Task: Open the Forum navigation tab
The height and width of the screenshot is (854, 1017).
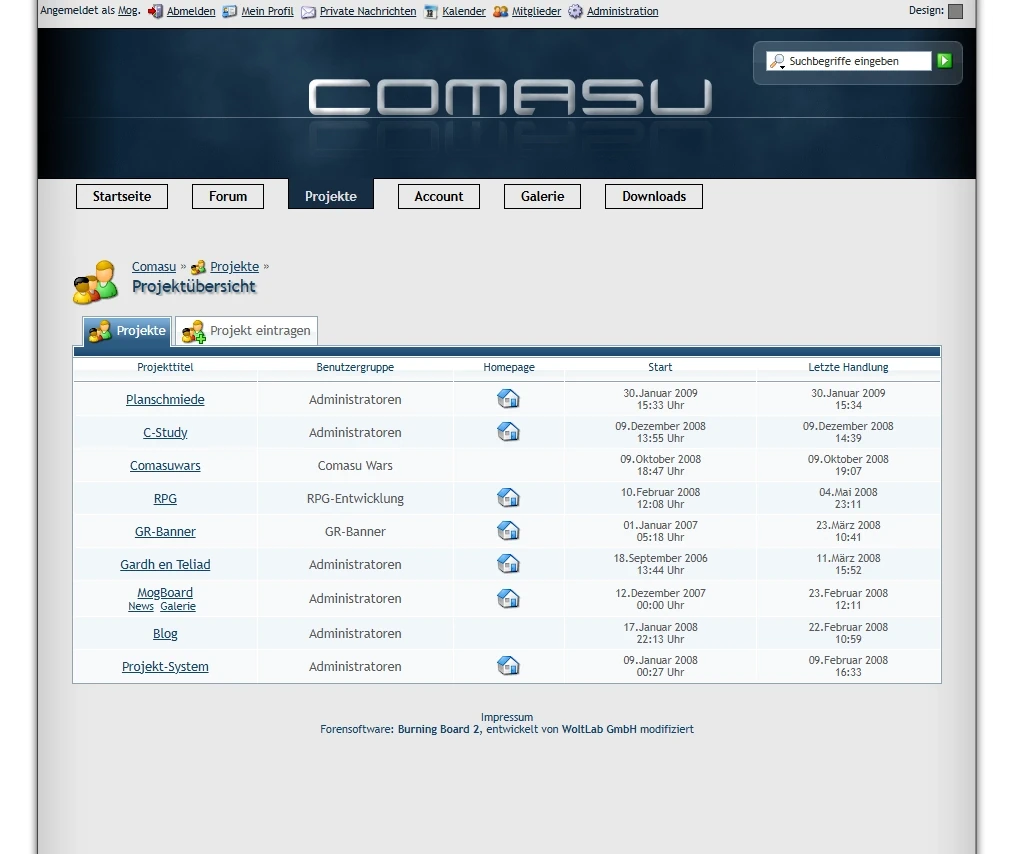Action: tap(228, 196)
